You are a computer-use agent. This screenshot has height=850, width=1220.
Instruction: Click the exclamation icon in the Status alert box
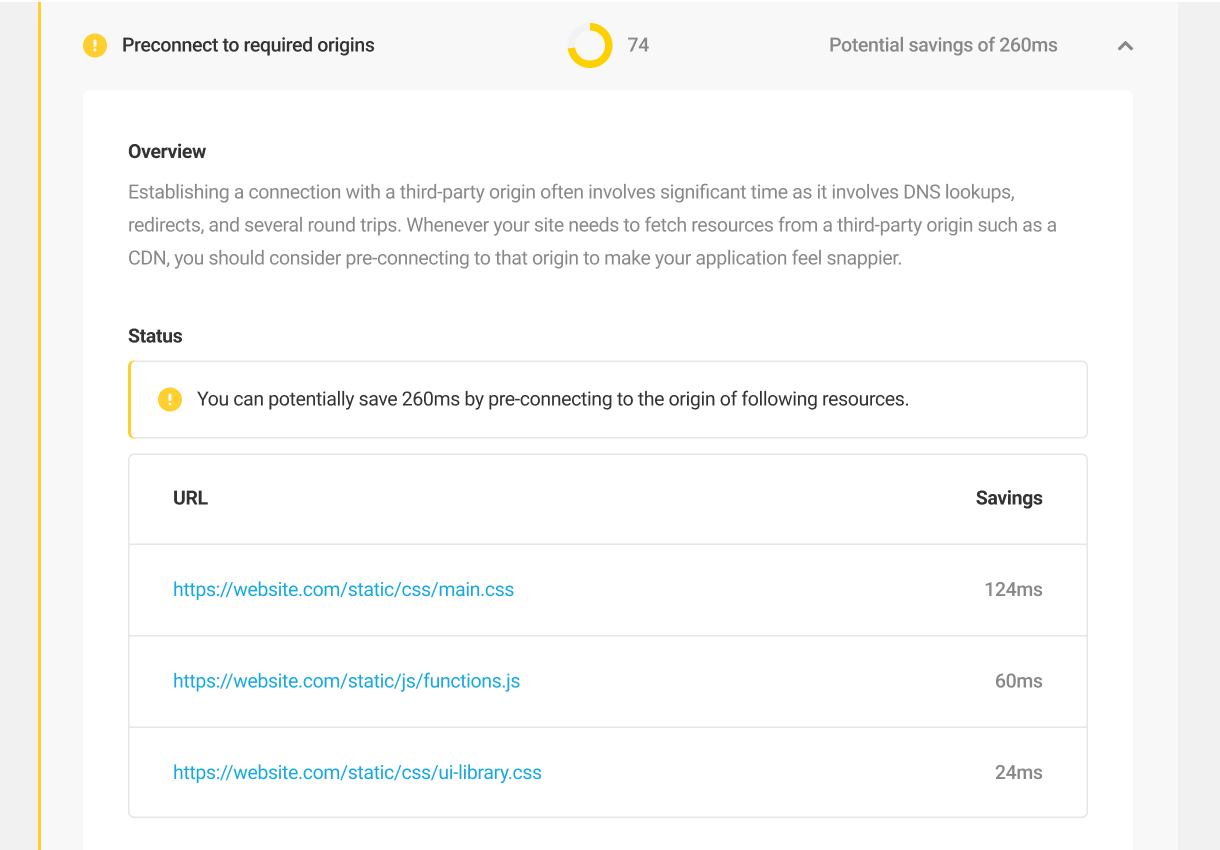[x=169, y=399]
